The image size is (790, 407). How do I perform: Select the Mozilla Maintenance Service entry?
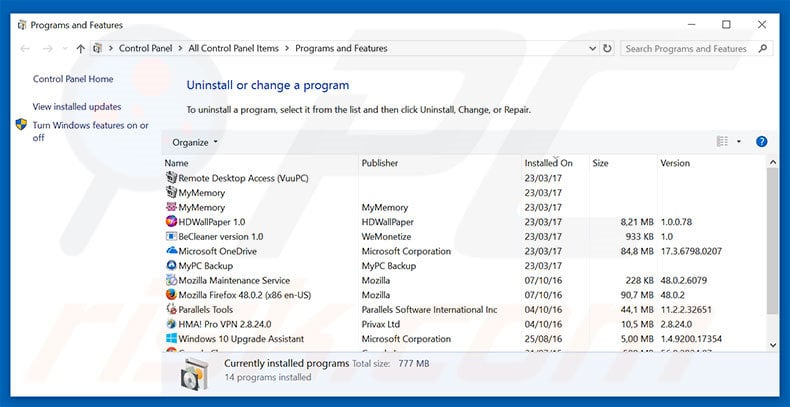coord(234,280)
